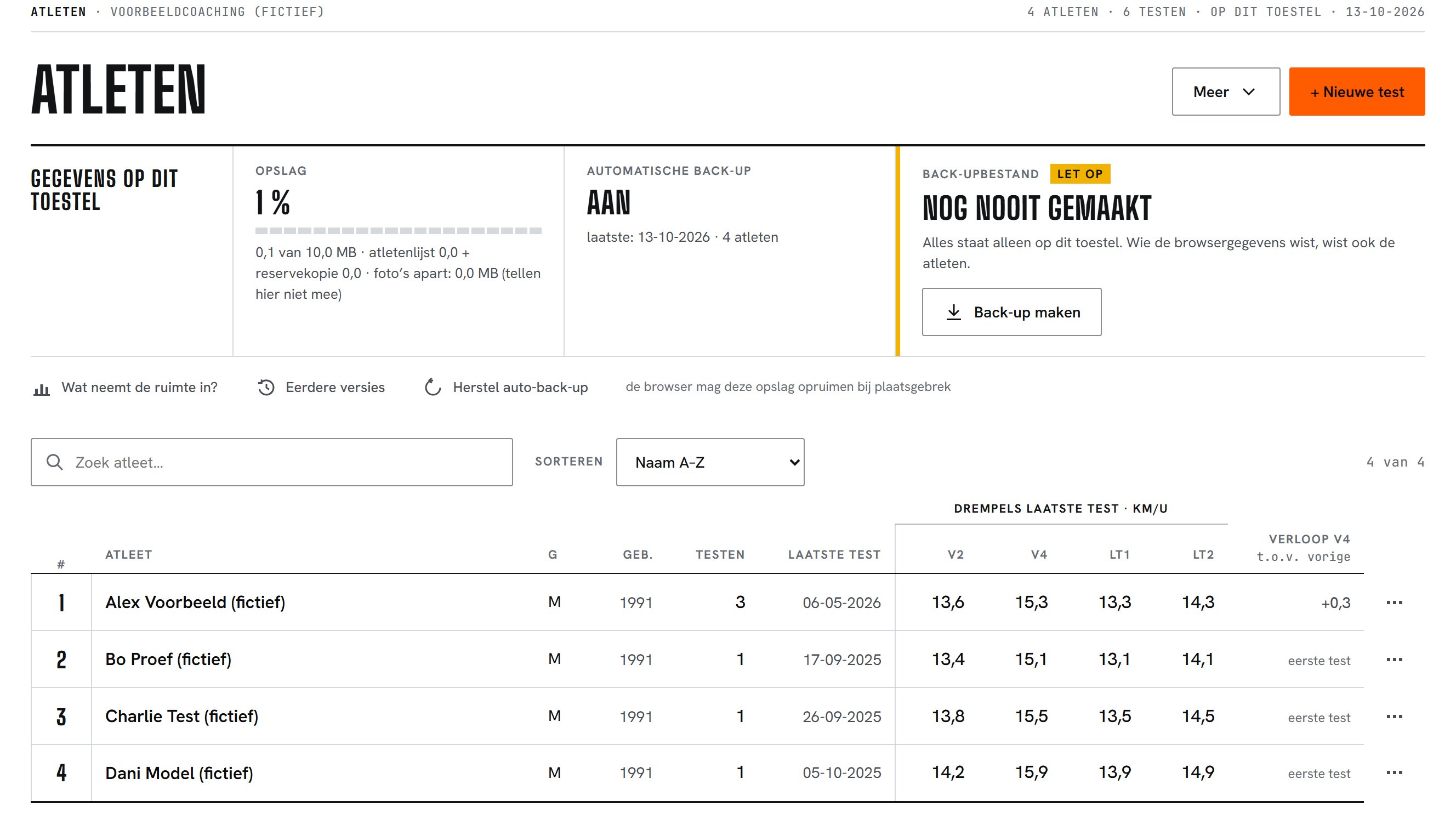Screen dimensions: 1456x818
Task: Click the ATLEET column header
Action: (x=129, y=555)
